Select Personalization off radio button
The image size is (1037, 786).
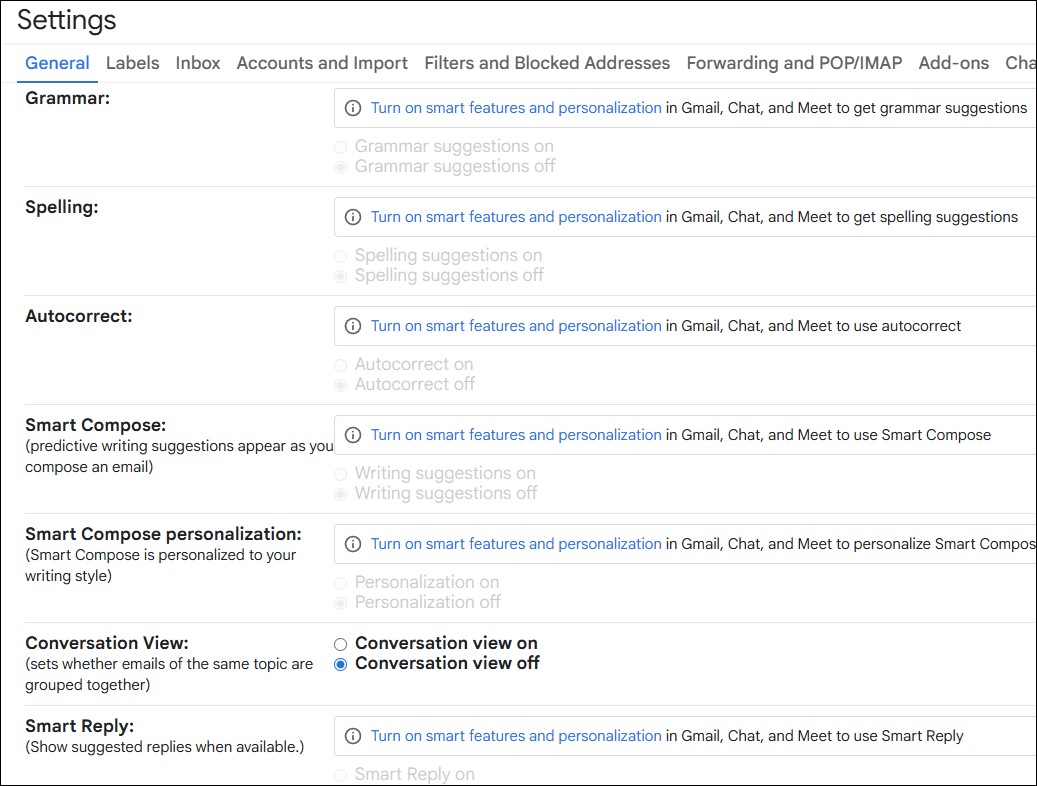click(341, 603)
